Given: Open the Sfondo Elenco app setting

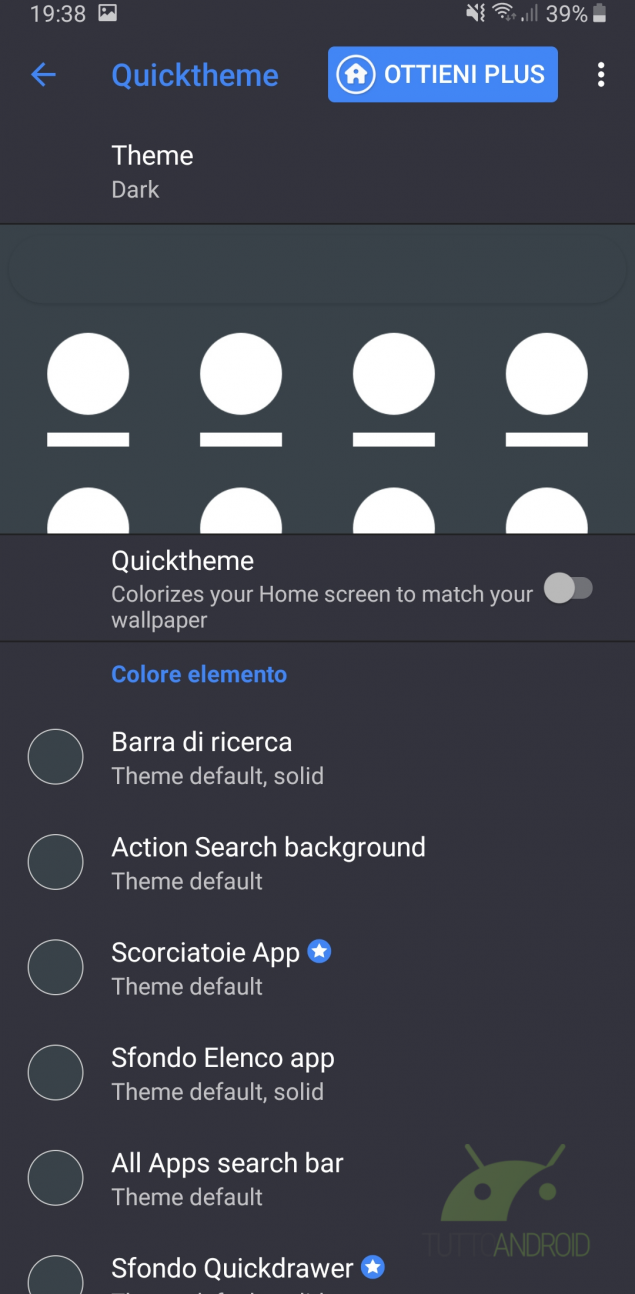Looking at the screenshot, I should (x=223, y=1073).
